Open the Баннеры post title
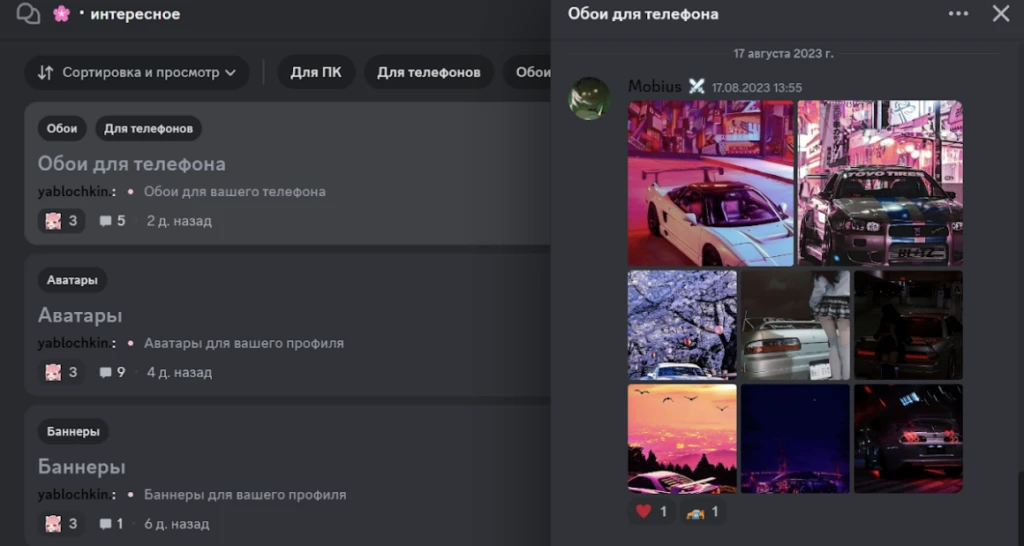The height and width of the screenshot is (546, 1024). [82, 467]
